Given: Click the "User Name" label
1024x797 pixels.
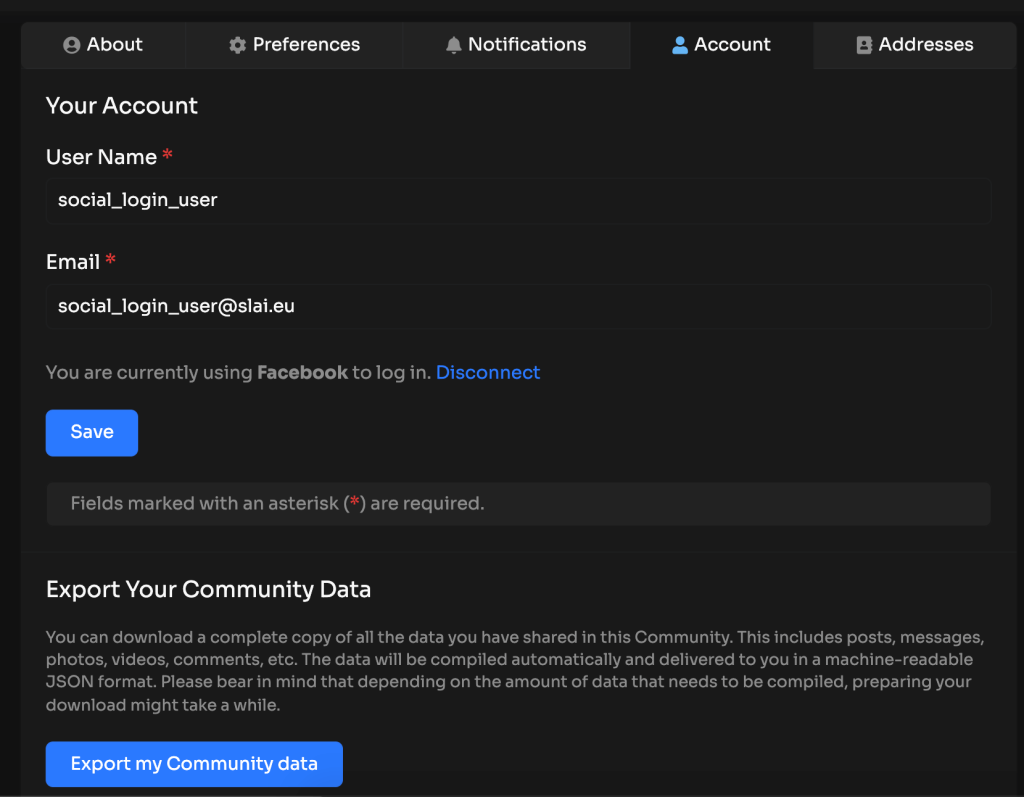Looking at the screenshot, I should click(x=101, y=157).
